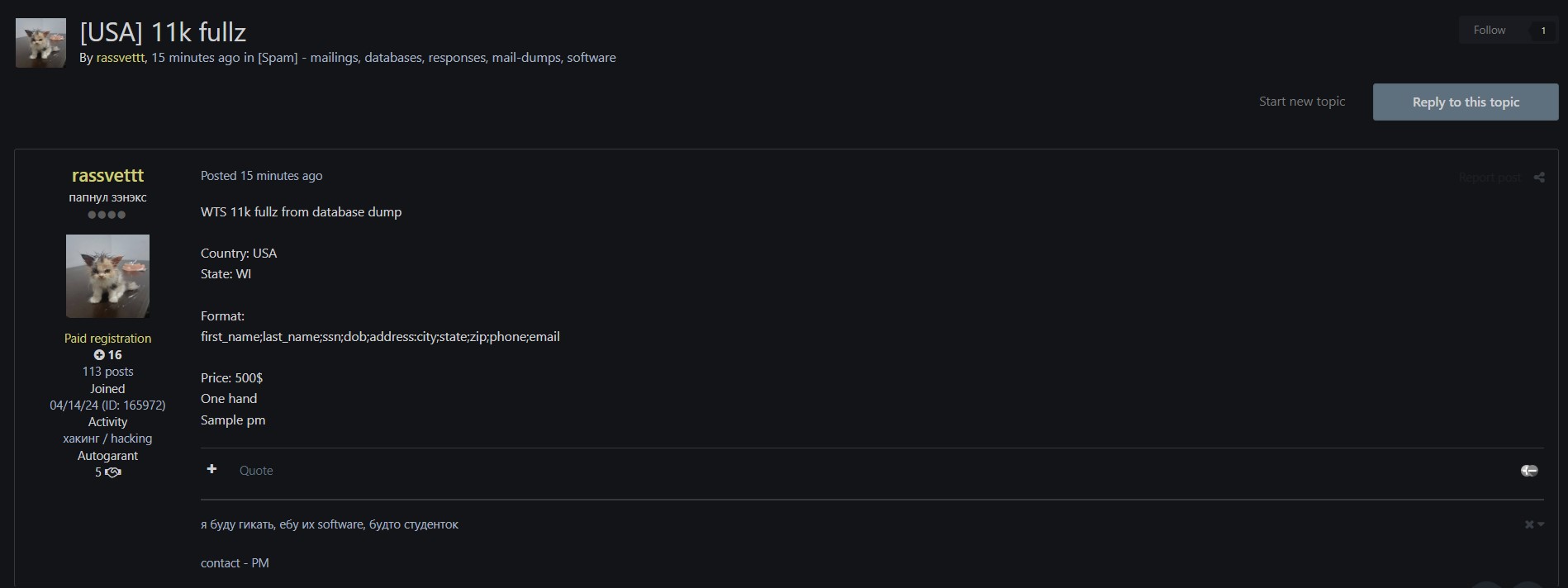Click the reaction icon below the post
Viewport: 1568px width, 588px height.
(1529, 470)
